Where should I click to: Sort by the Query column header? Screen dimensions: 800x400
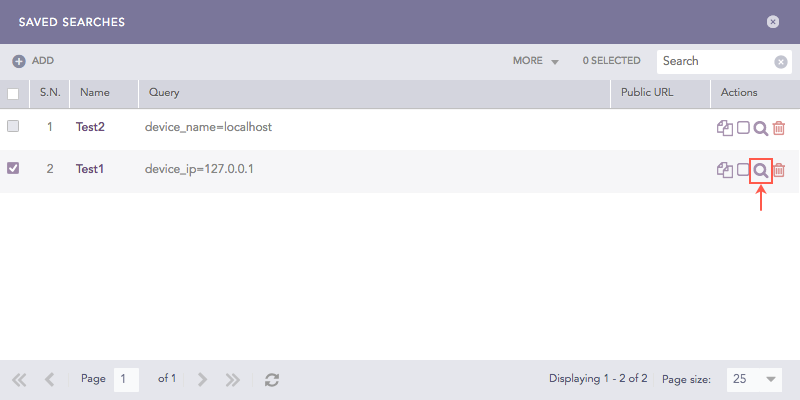pos(164,93)
